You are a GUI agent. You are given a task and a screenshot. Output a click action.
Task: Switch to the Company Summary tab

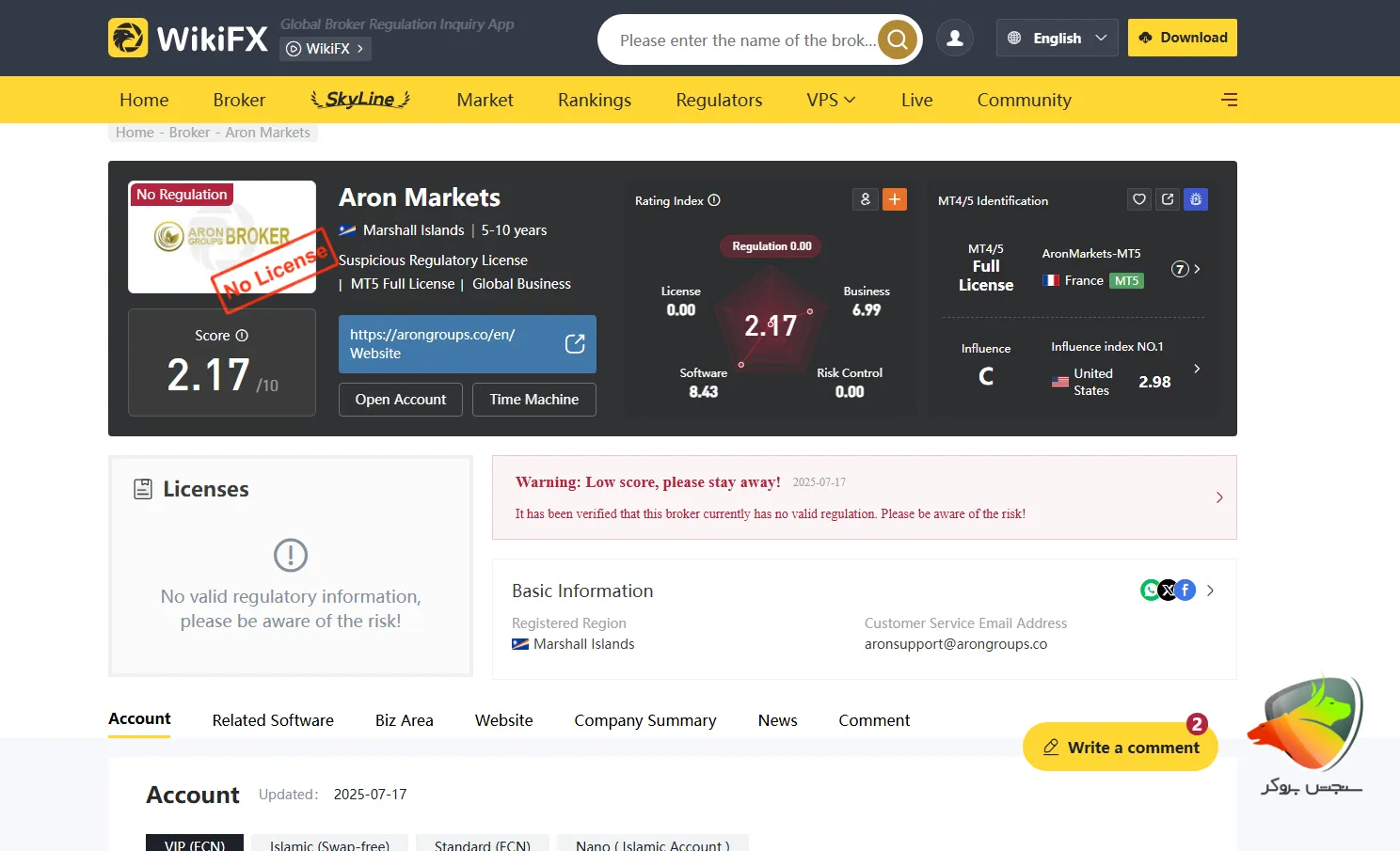click(x=644, y=720)
